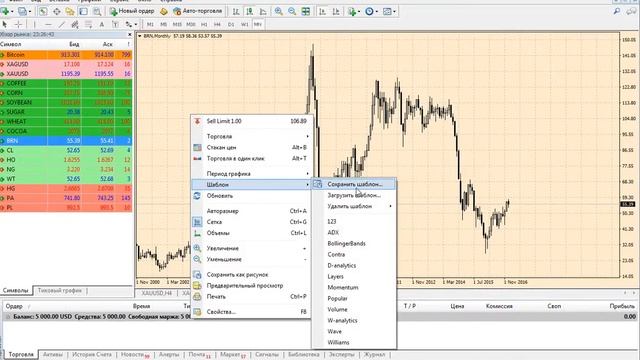This screenshot has height=360, width=640.
Task: Select the Cursor arrow tool
Action: (x=5, y=24)
